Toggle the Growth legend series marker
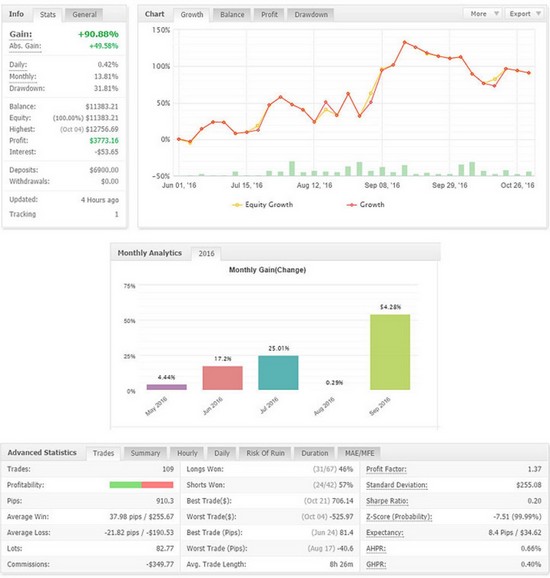The width and height of the screenshot is (550, 578). click(352, 205)
